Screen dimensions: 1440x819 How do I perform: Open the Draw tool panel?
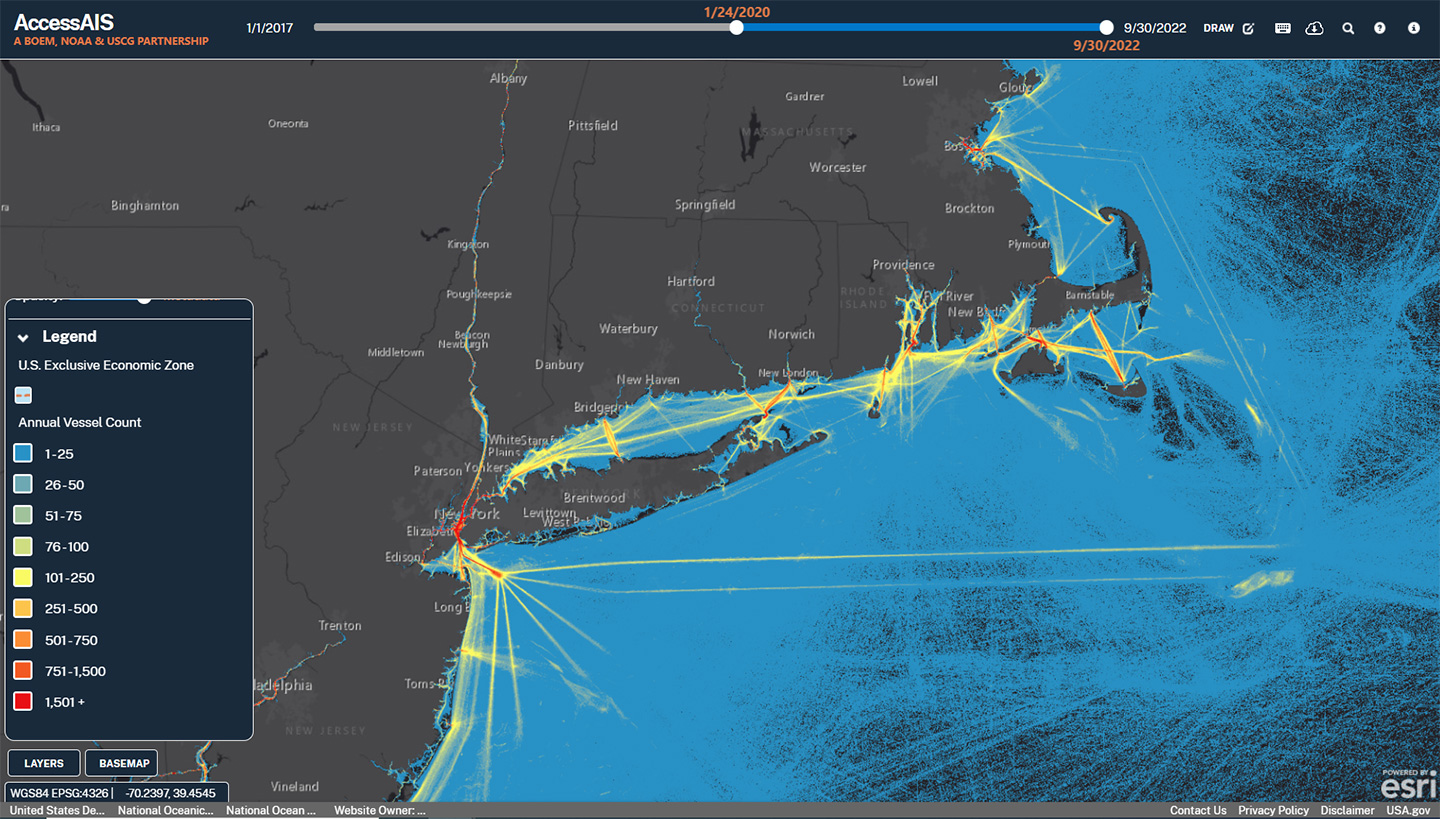(x=1218, y=28)
